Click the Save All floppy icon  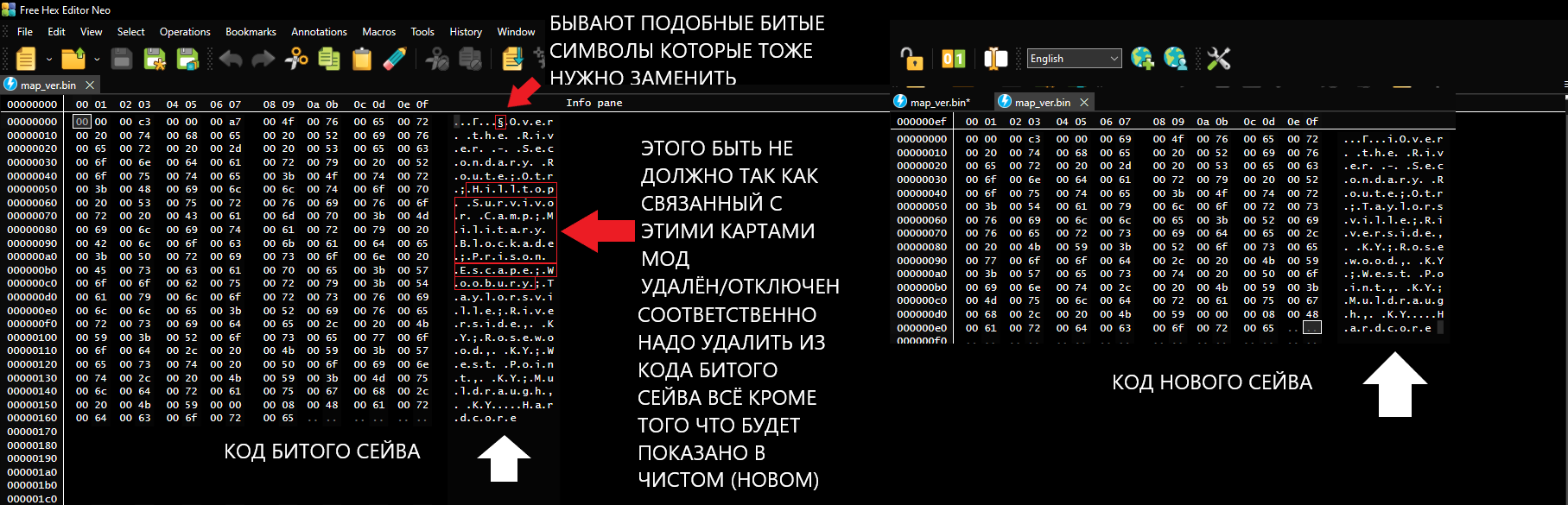187,59
